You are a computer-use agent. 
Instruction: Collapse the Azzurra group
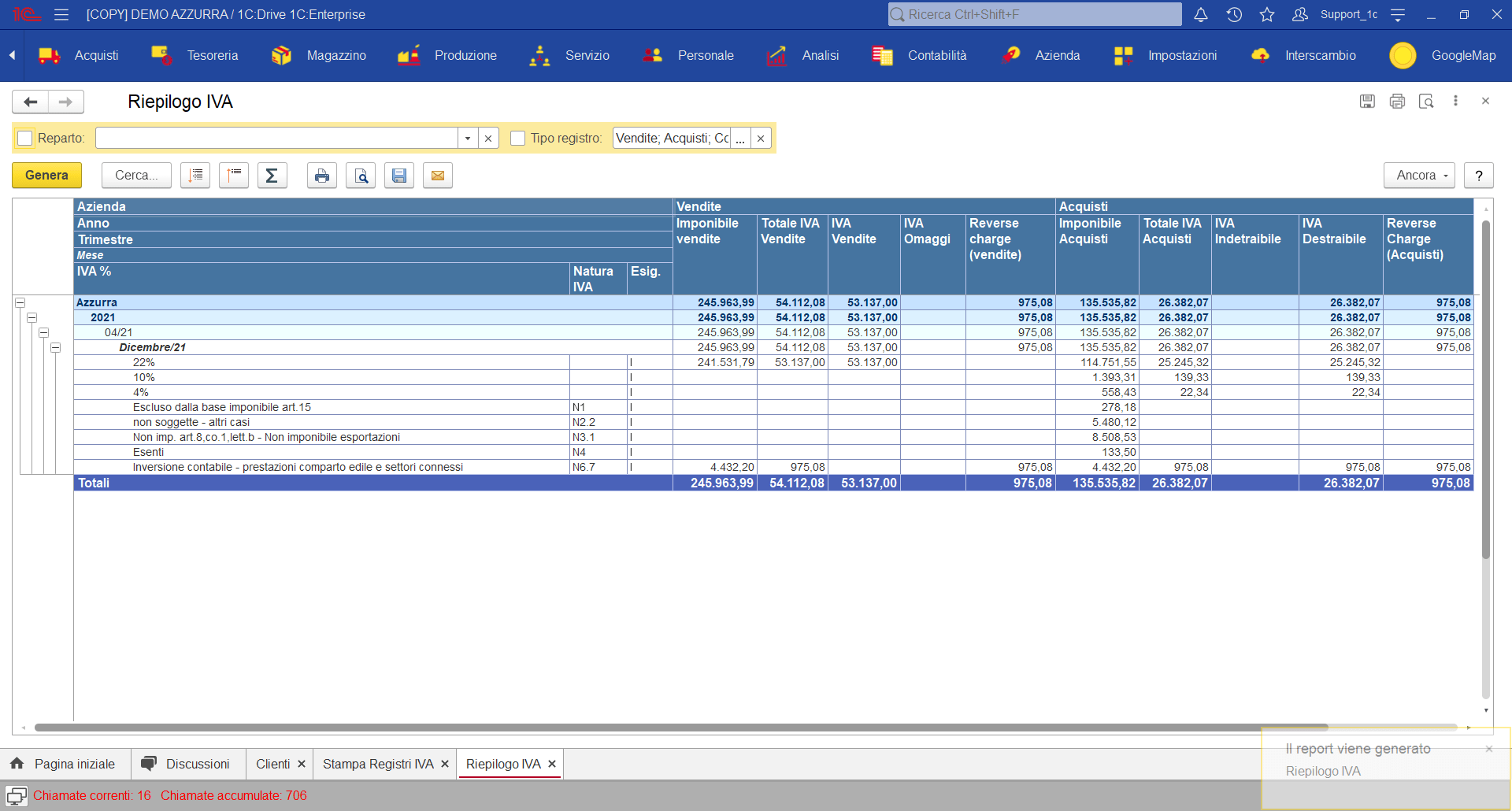[20, 302]
